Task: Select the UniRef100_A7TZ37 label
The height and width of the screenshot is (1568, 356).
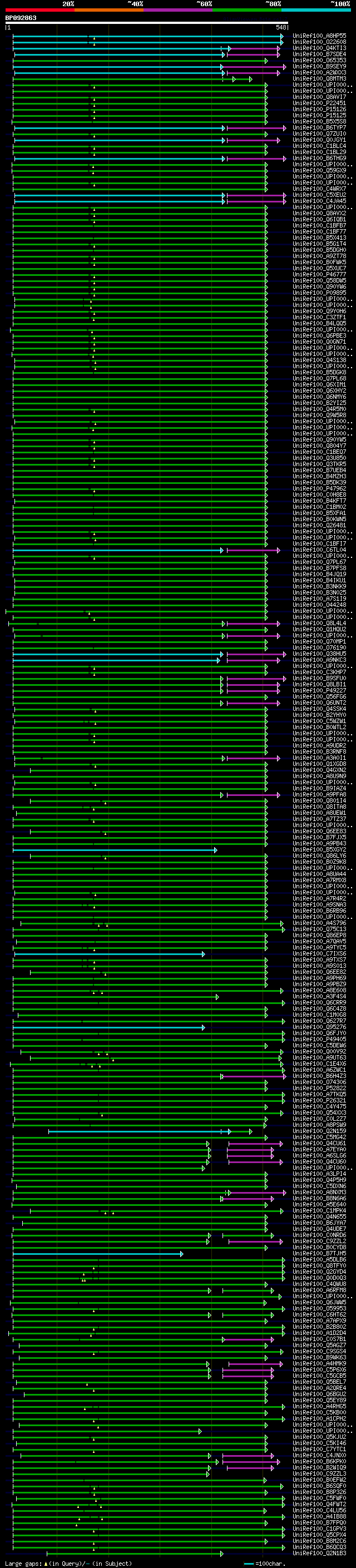Action: pos(319,819)
